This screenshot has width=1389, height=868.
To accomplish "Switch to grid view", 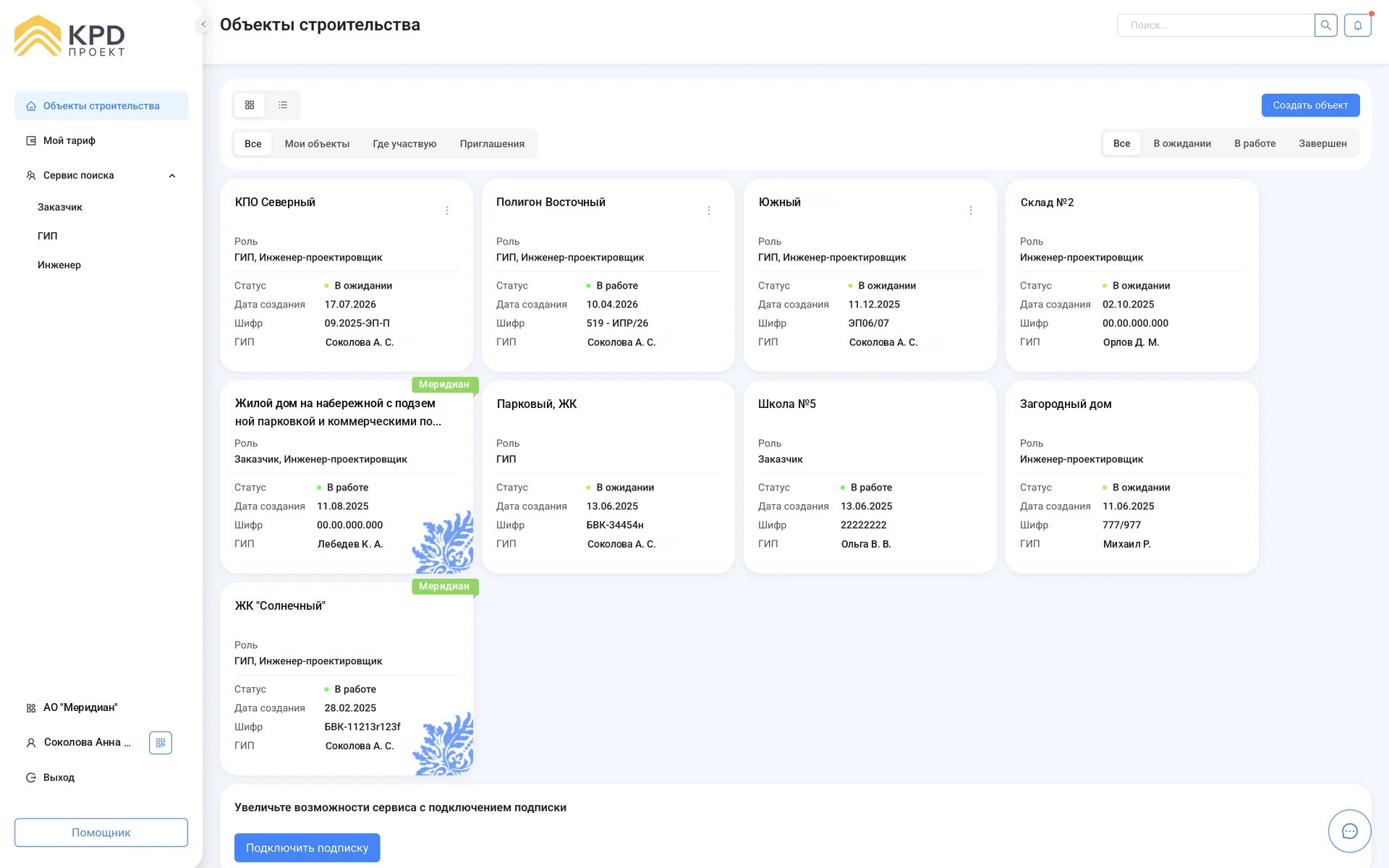I will pyautogui.click(x=250, y=105).
